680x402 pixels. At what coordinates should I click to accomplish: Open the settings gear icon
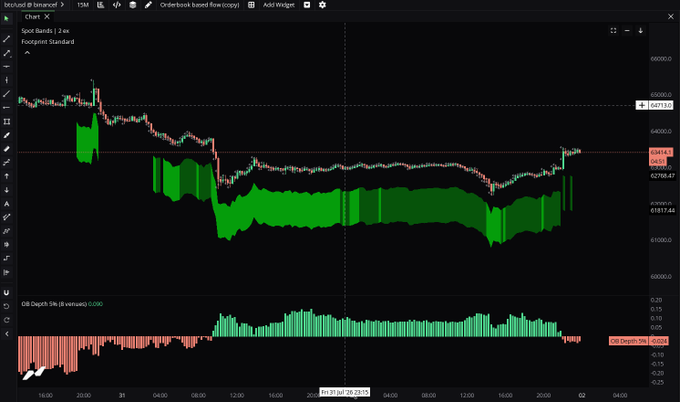[x=322, y=5]
